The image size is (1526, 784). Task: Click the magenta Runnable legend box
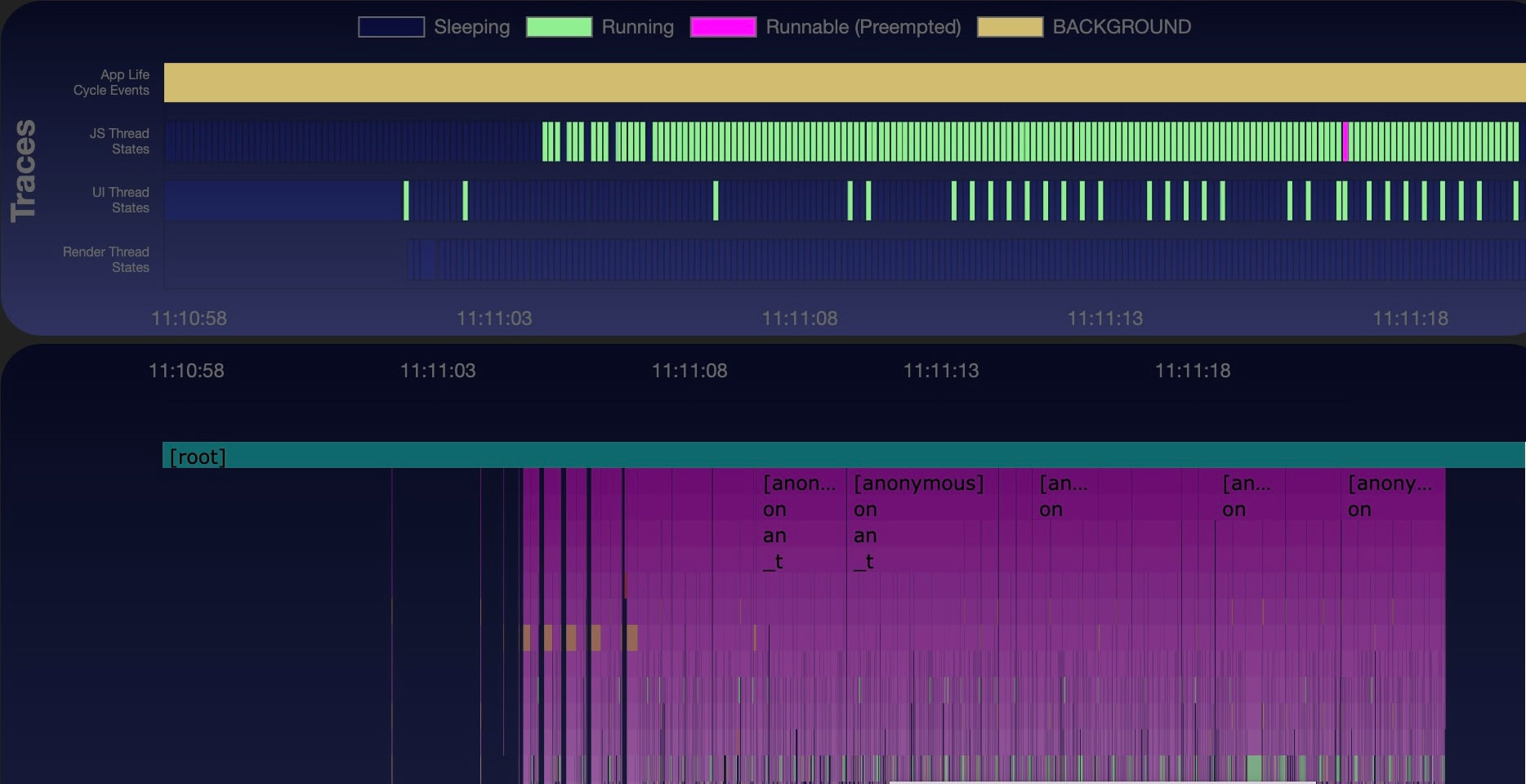[x=723, y=26]
